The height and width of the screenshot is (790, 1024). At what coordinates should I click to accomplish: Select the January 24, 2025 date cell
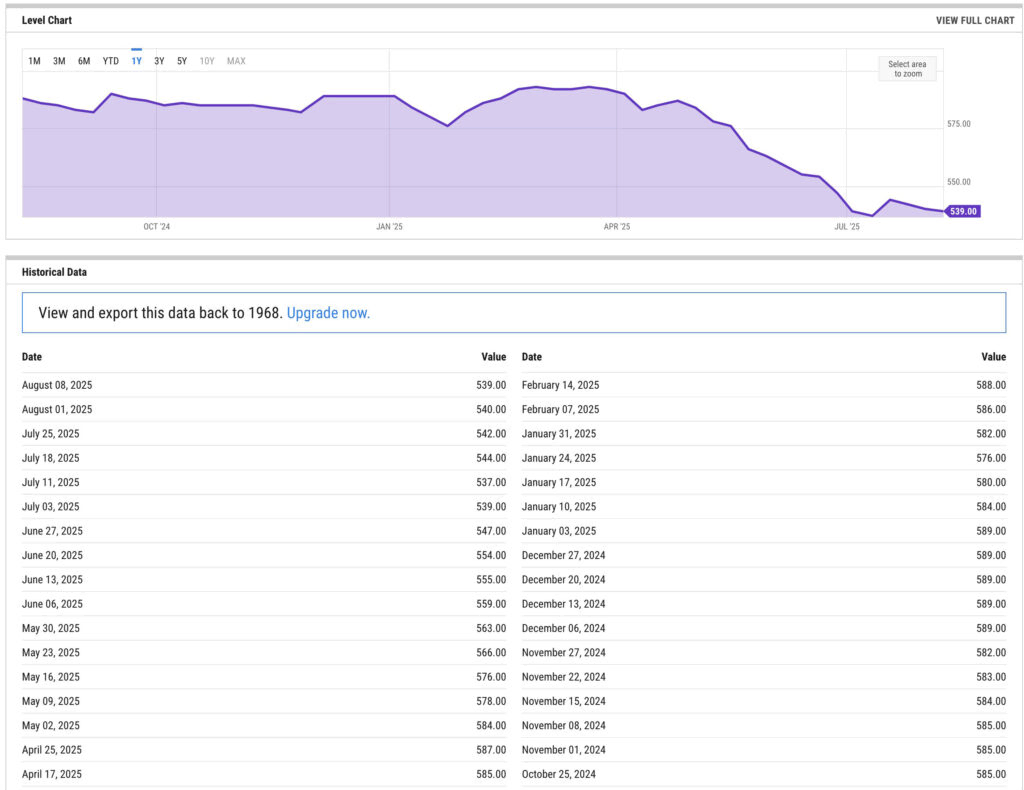558,458
